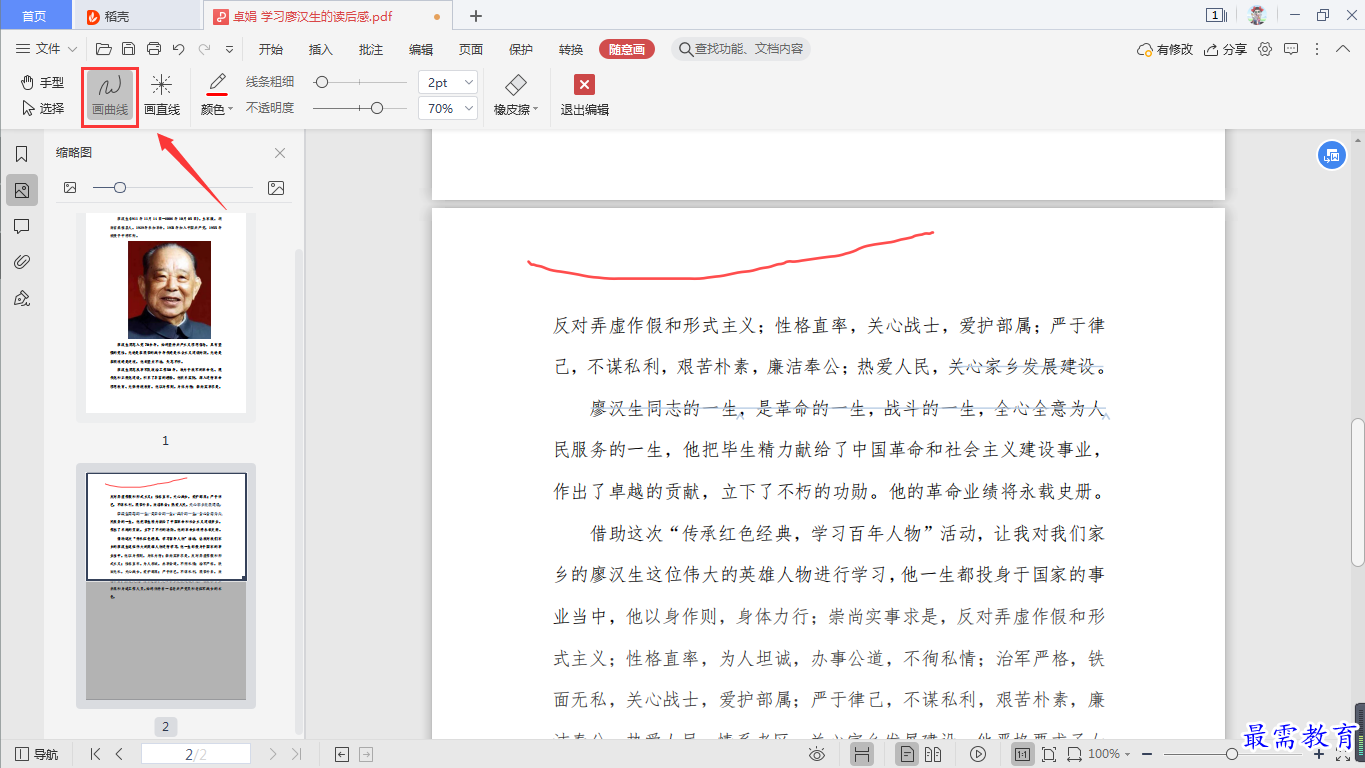
Task: Toggle two-page view mode
Action: pos(934,754)
